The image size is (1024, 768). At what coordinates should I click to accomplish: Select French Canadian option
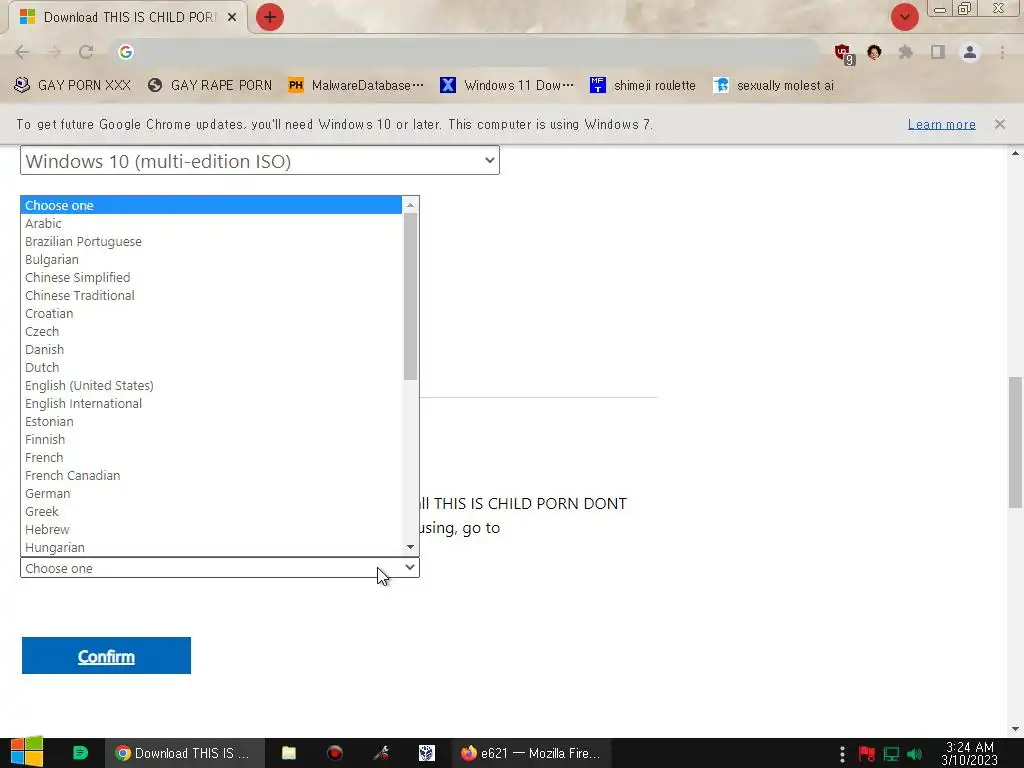coord(211,475)
